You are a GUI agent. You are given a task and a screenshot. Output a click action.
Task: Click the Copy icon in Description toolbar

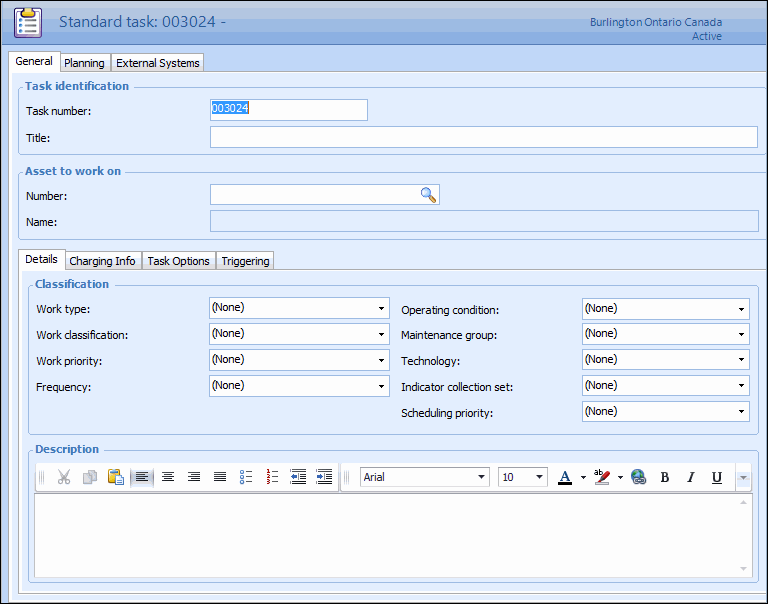tap(90, 477)
